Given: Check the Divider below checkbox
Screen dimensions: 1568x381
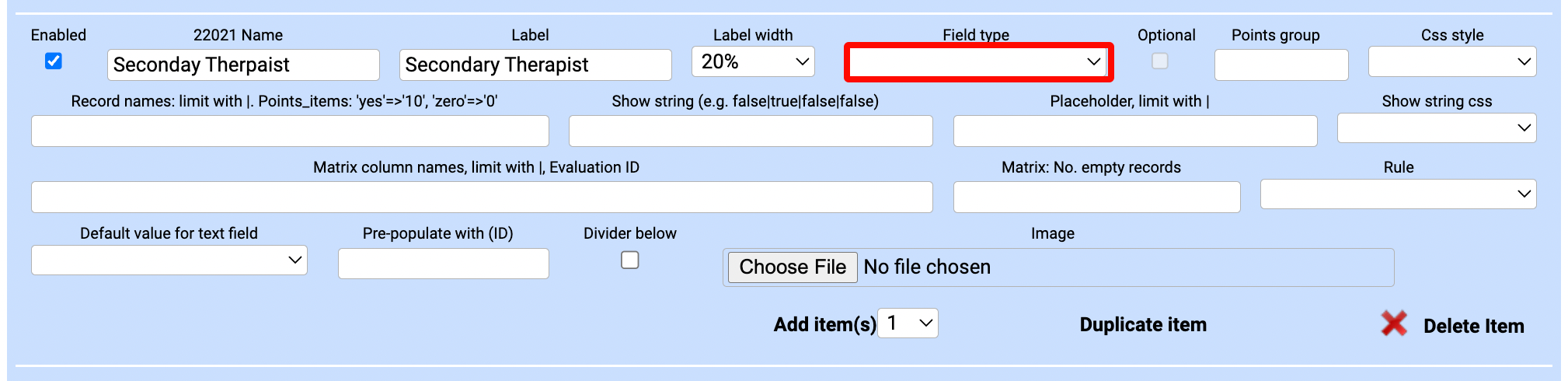Looking at the screenshot, I should tap(630, 260).
